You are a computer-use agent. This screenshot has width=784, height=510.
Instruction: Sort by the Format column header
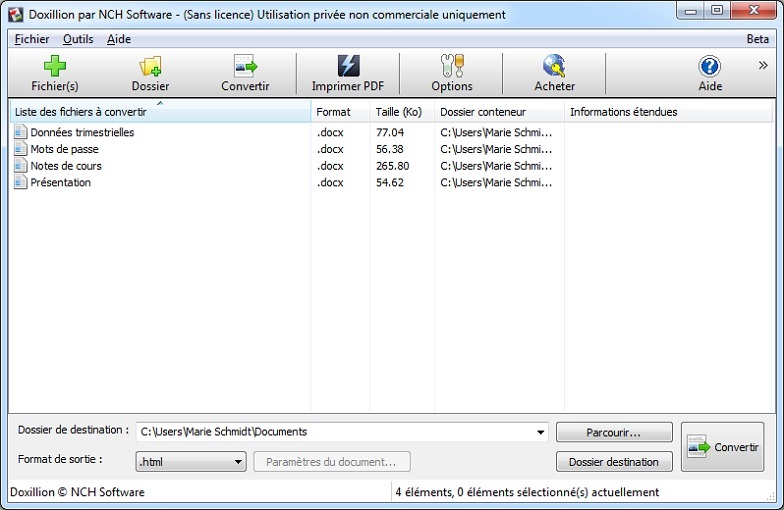(x=340, y=112)
